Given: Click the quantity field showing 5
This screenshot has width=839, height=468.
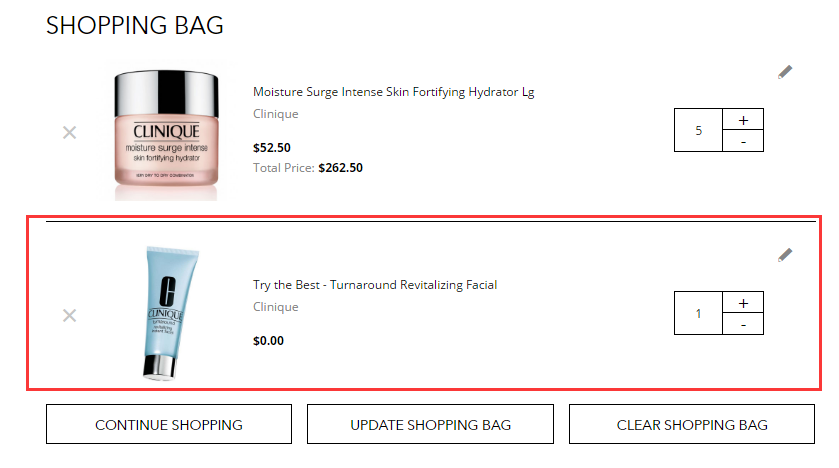Looking at the screenshot, I should pyautogui.click(x=698, y=130).
